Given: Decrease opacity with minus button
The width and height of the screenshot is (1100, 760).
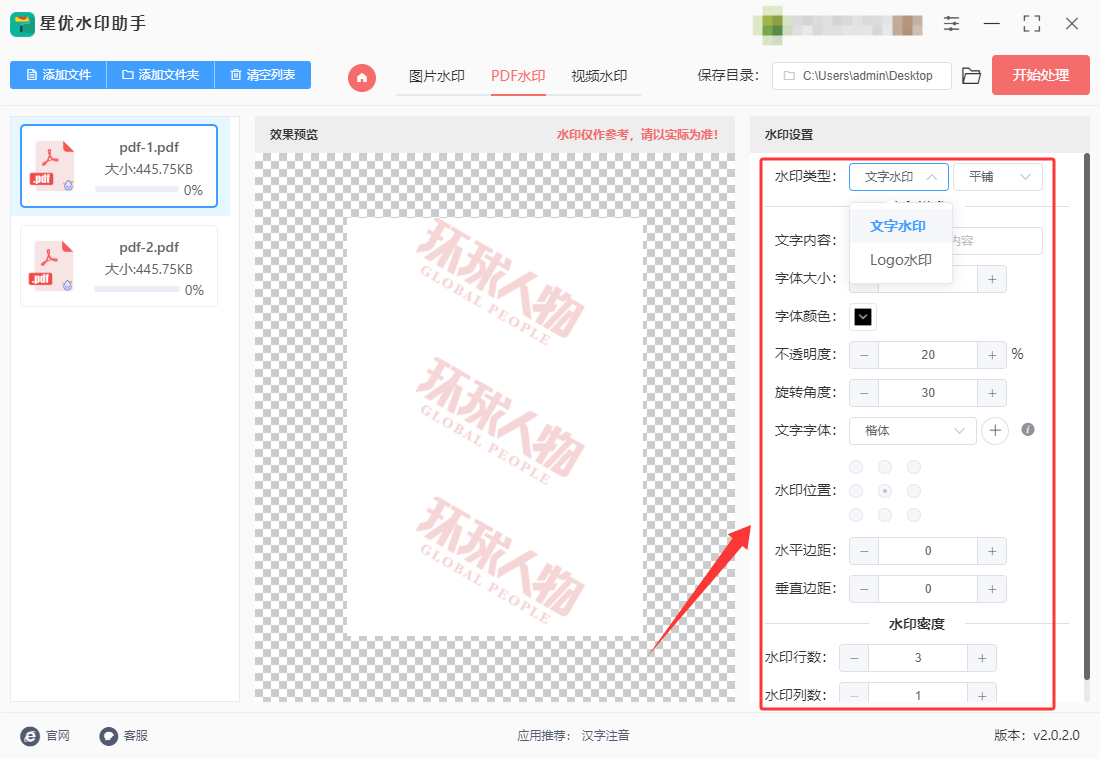Looking at the screenshot, I should (x=864, y=355).
